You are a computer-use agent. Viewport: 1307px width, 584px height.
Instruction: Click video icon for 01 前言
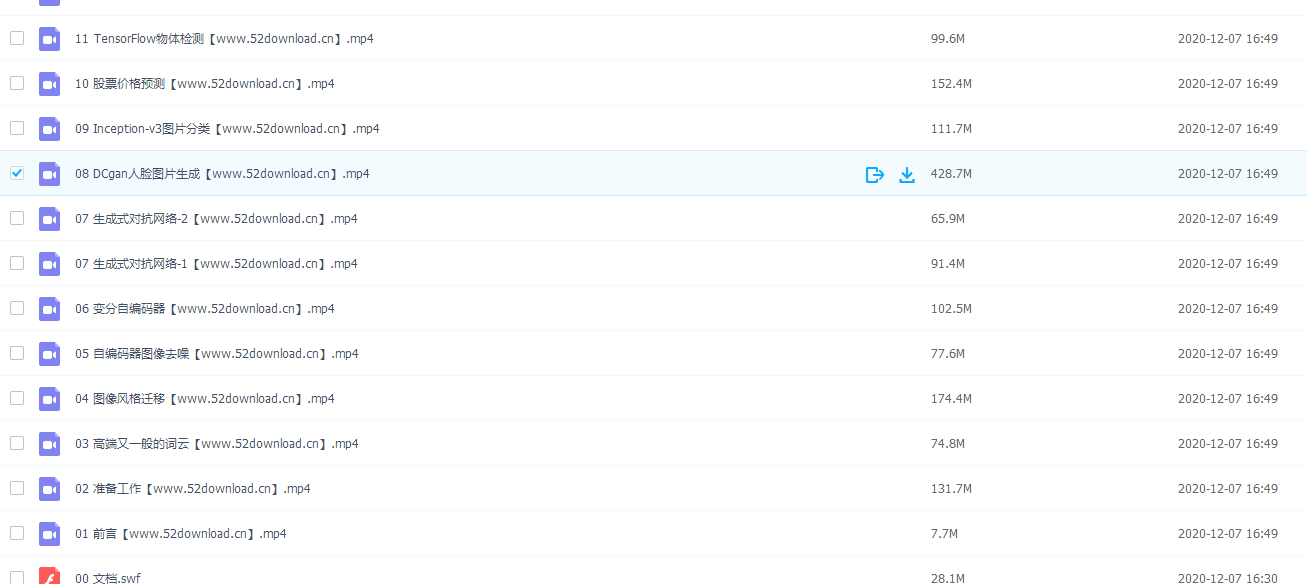click(49, 534)
